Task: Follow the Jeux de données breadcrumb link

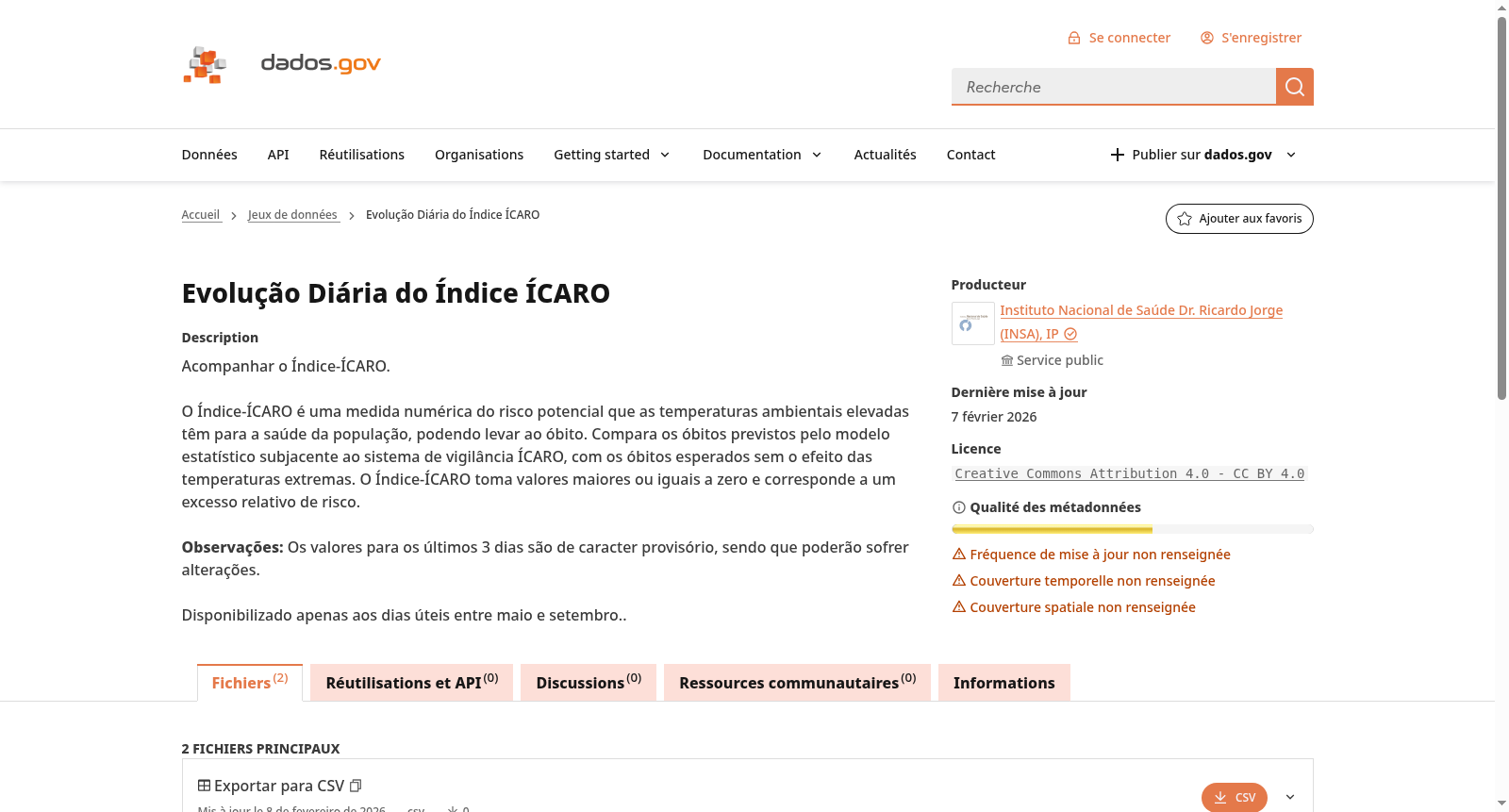Action: [x=293, y=215]
